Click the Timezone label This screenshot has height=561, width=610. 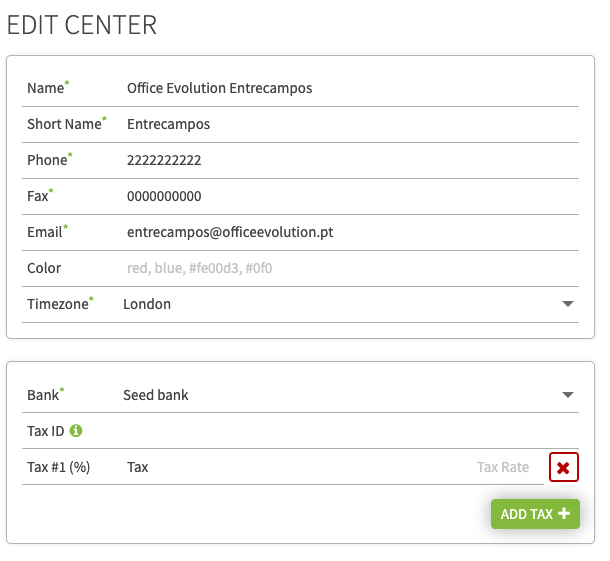click(60, 304)
